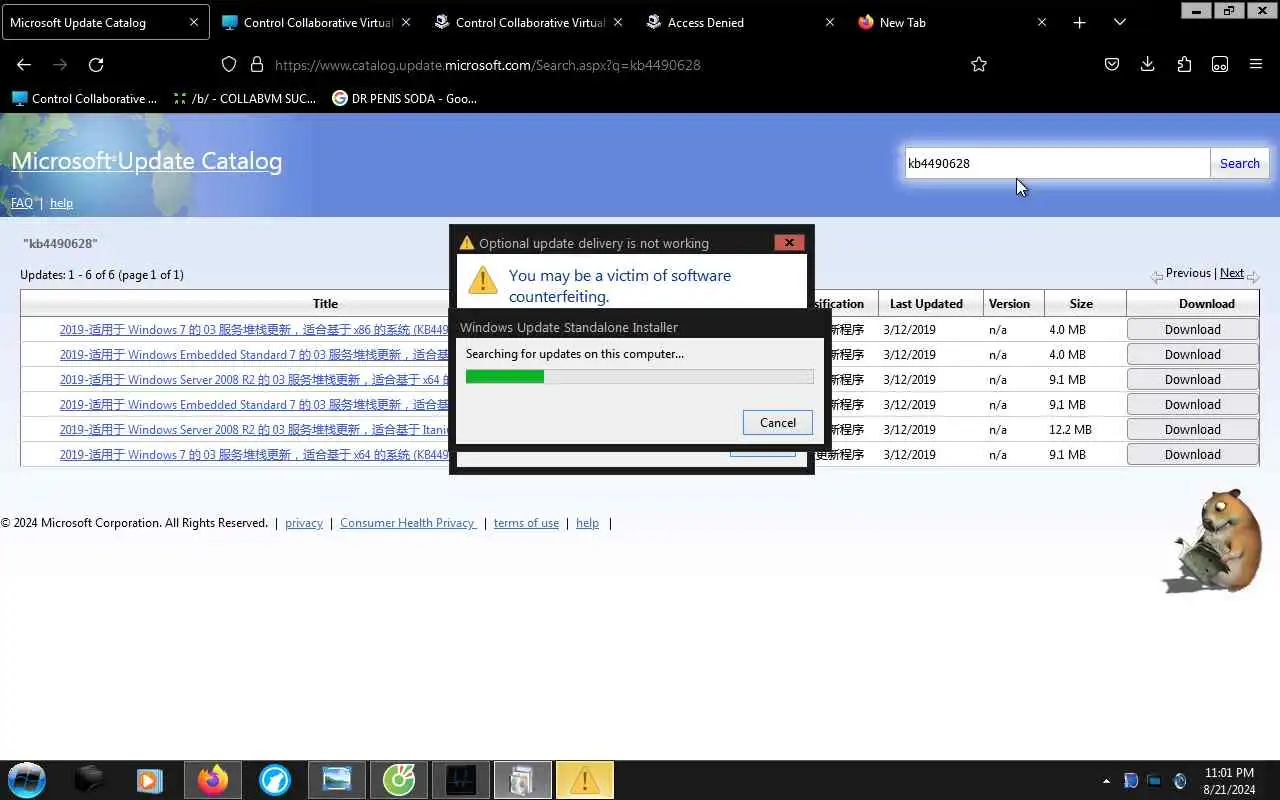Screen dimensions: 1280x800
Task: Open the Consumer Health Privacy link
Action: click(408, 522)
